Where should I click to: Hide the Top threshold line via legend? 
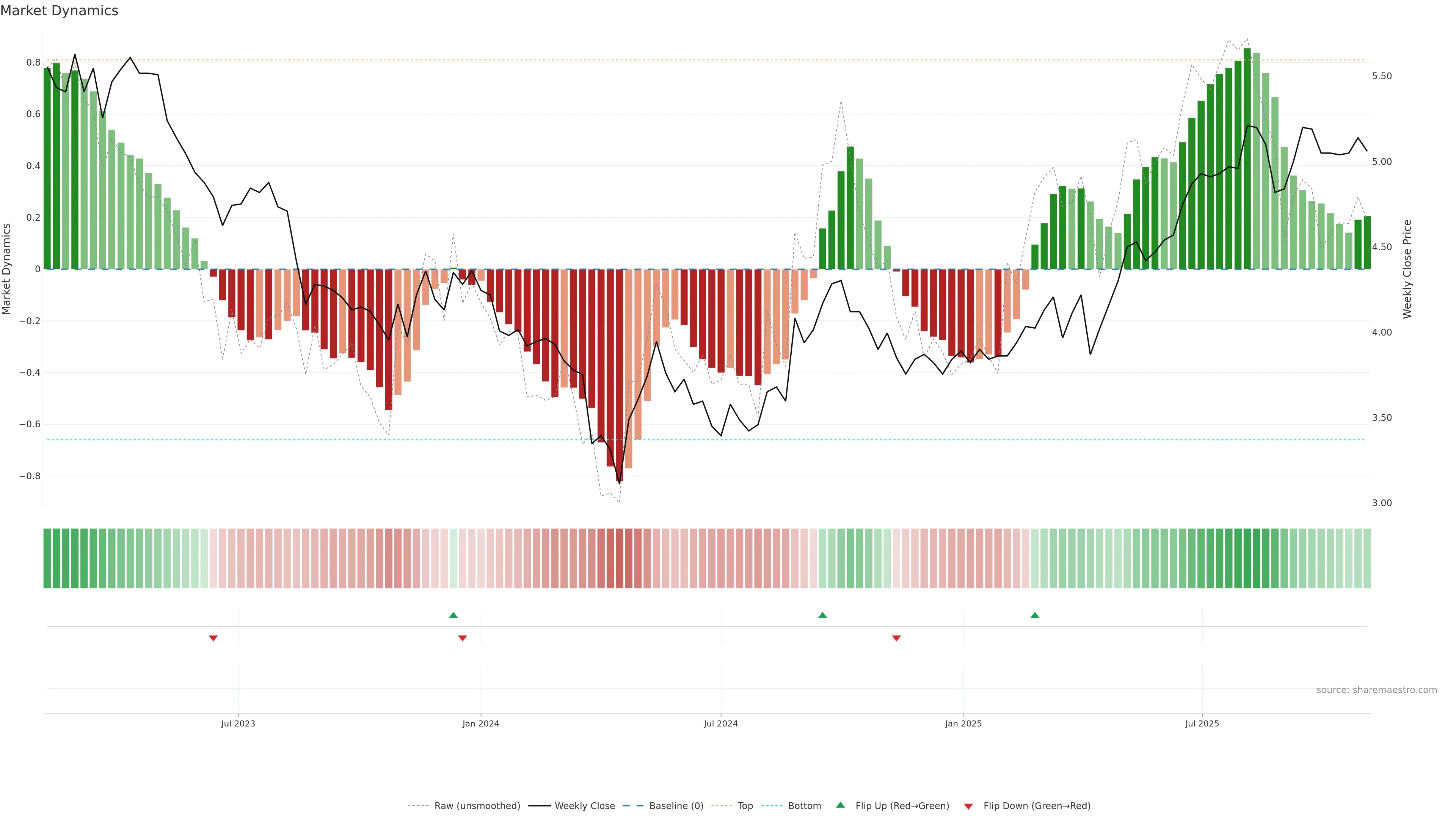tap(745, 806)
